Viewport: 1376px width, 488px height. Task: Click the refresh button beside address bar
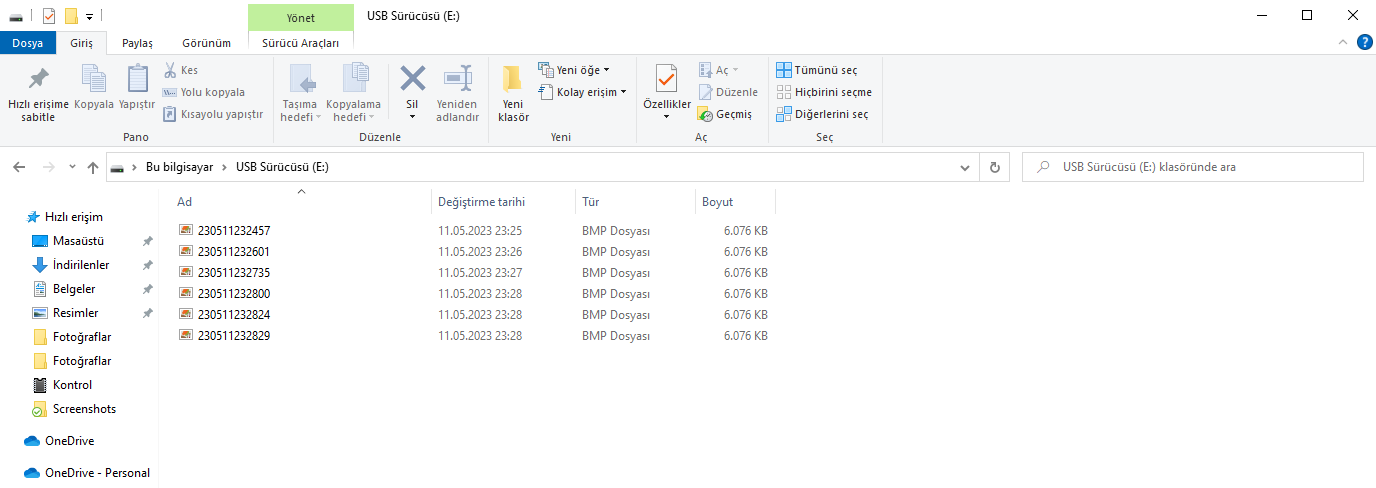994,167
